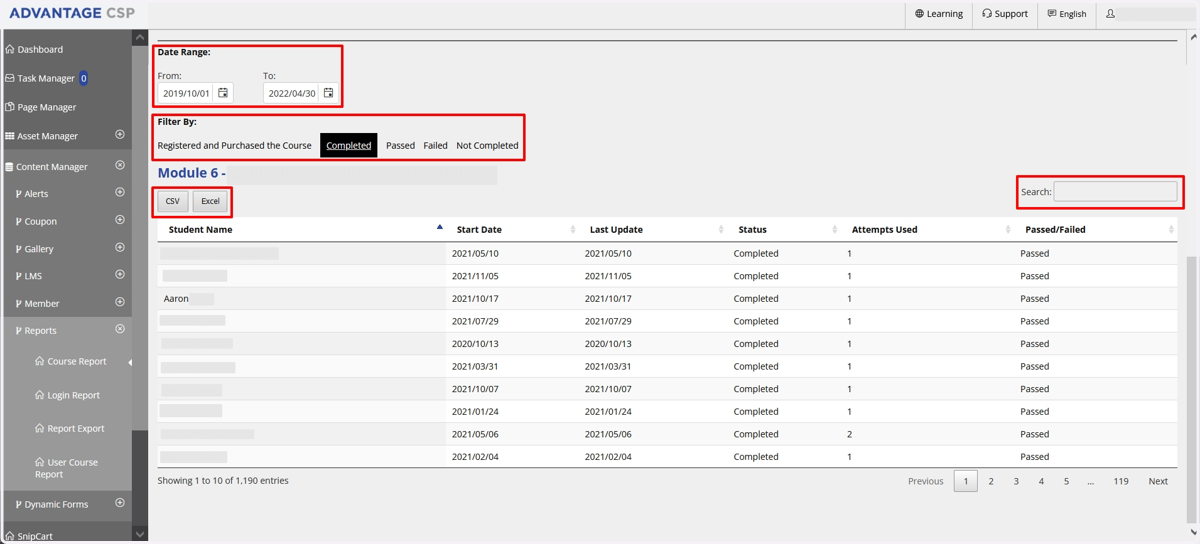1200x544 pixels.
Task: Click the Search input field
Action: (1115, 191)
